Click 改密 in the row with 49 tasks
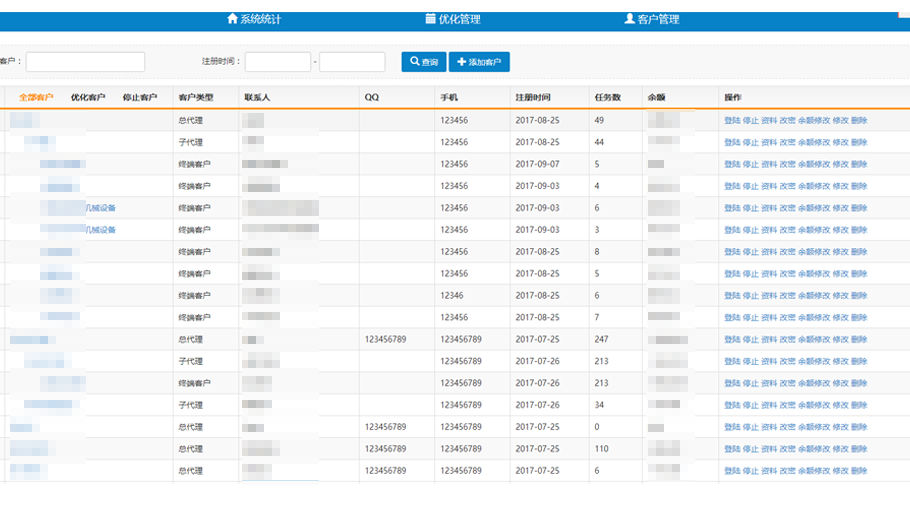Viewport: 910px width, 510px height. point(787,121)
